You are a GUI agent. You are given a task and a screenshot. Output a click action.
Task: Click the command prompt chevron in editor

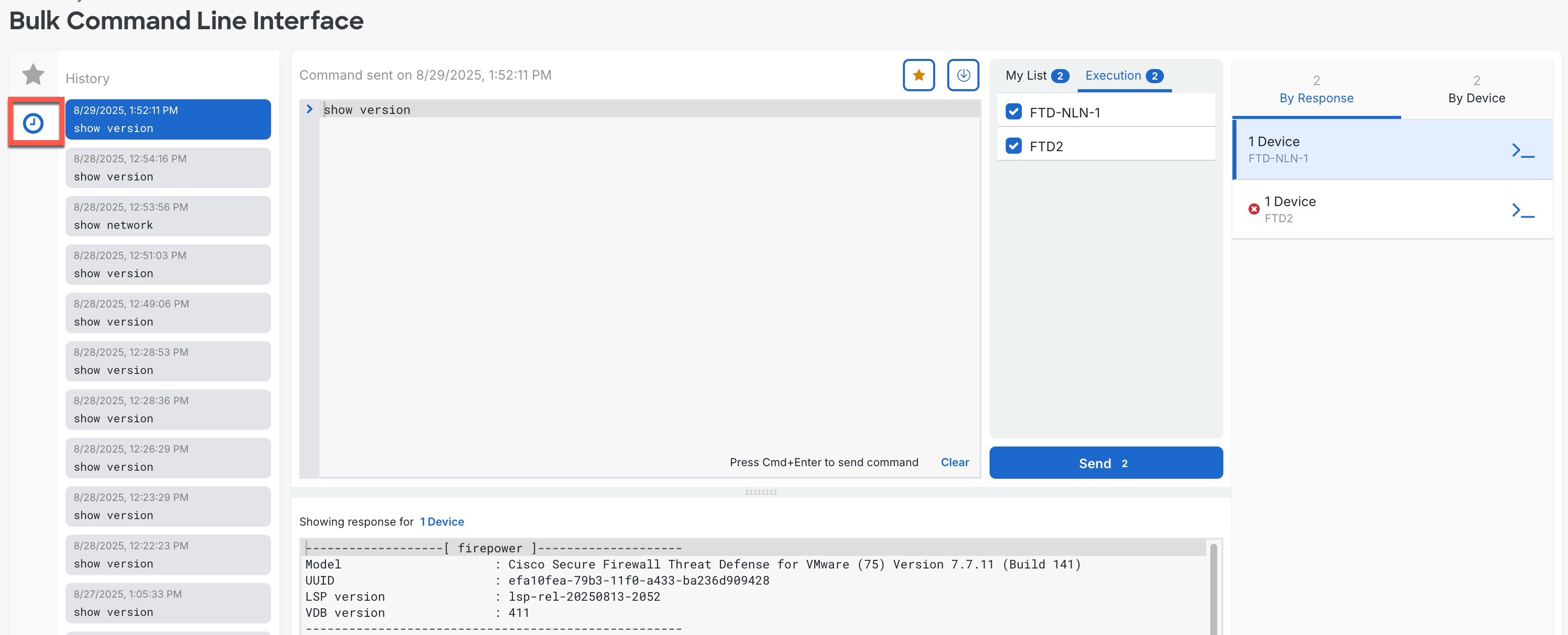[309, 109]
